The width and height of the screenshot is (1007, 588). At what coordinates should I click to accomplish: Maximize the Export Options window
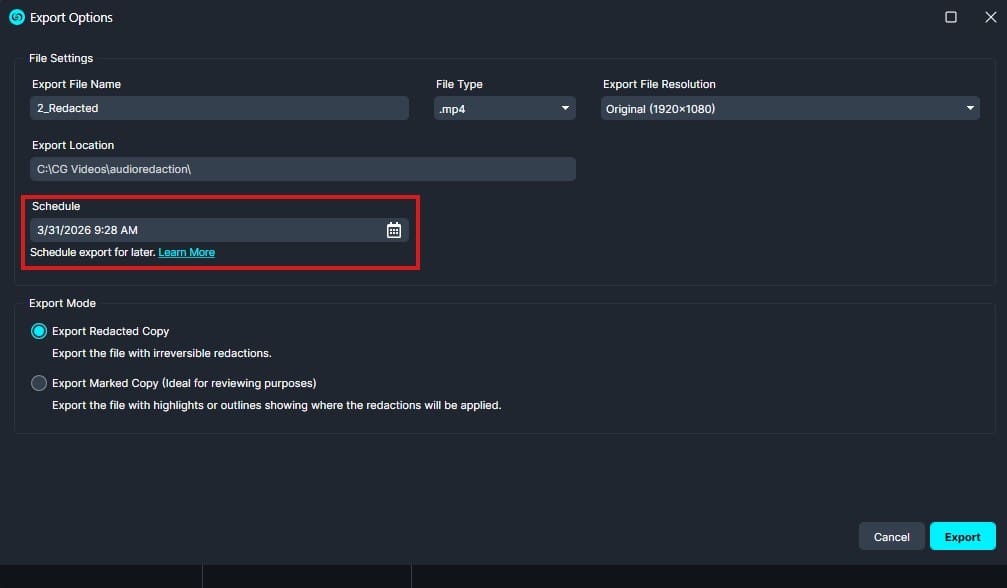pyautogui.click(x=951, y=17)
